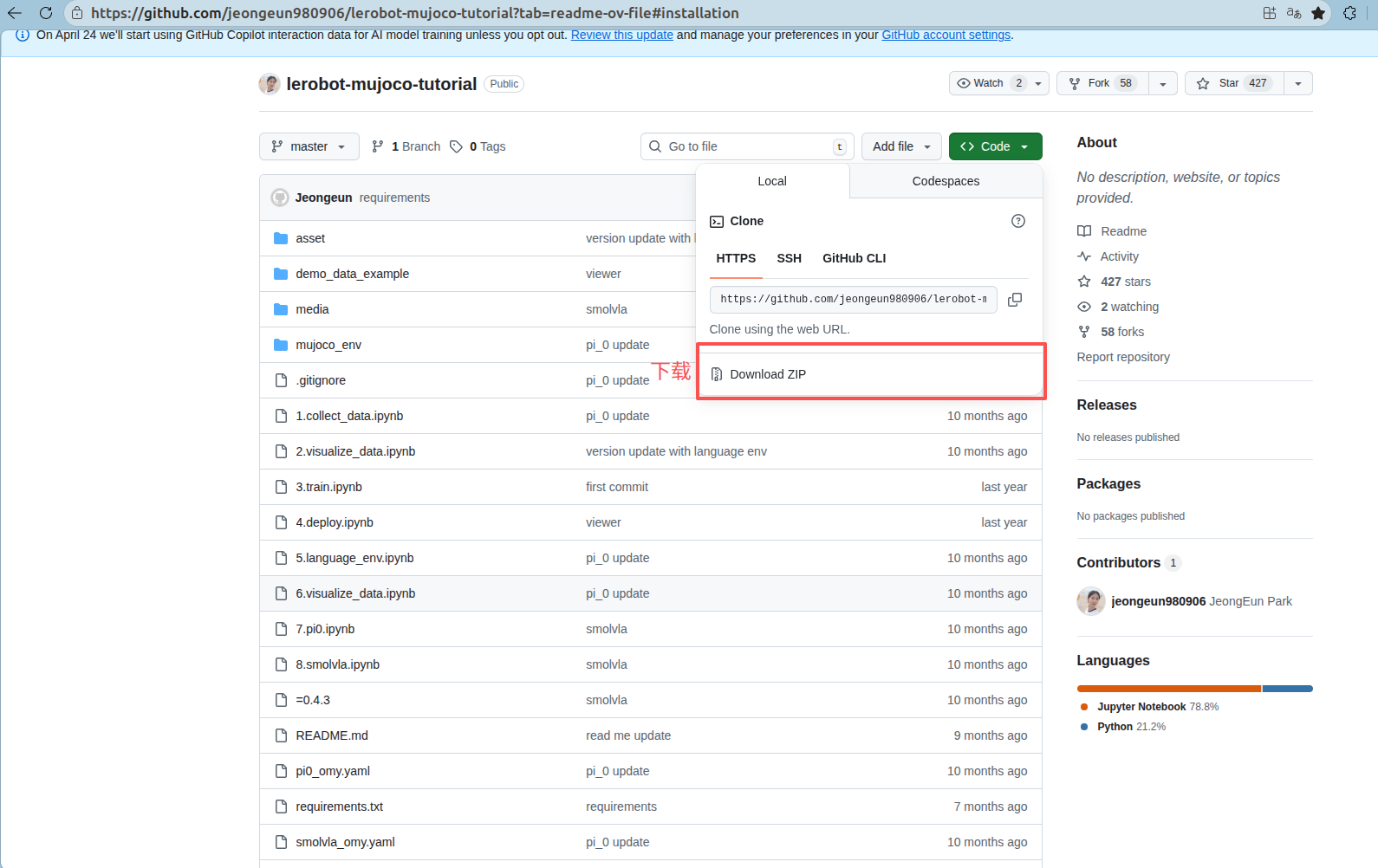Click the translate page icon in address bar
Viewport: 1378px width, 868px height.
pyautogui.click(x=1294, y=13)
